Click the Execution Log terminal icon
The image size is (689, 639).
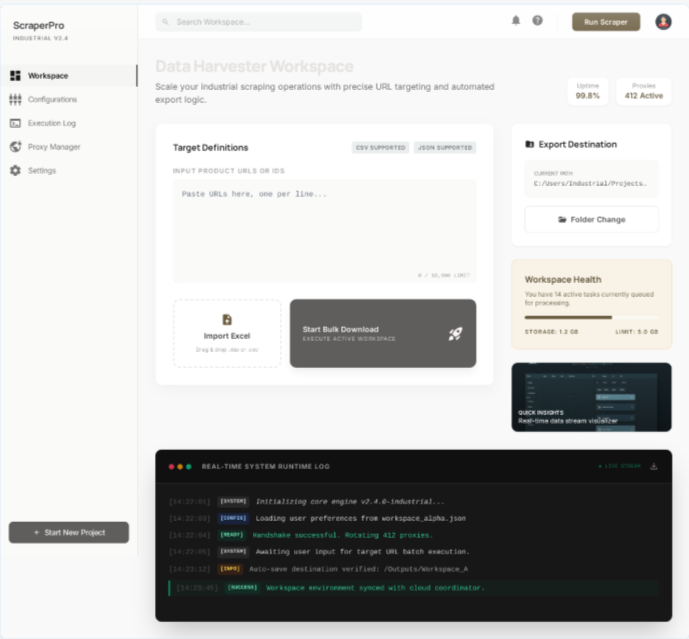pyautogui.click(x=15, y=123)
